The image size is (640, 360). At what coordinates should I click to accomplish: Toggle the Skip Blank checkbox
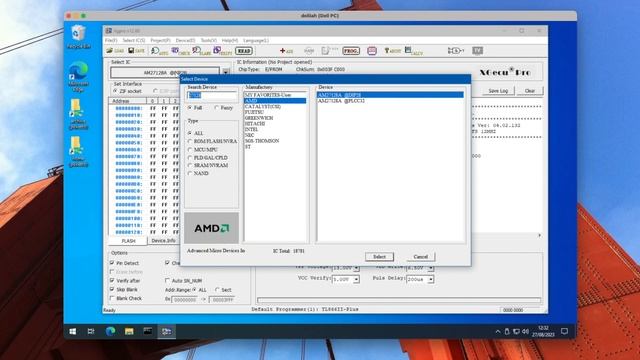[x=112, y=289]
